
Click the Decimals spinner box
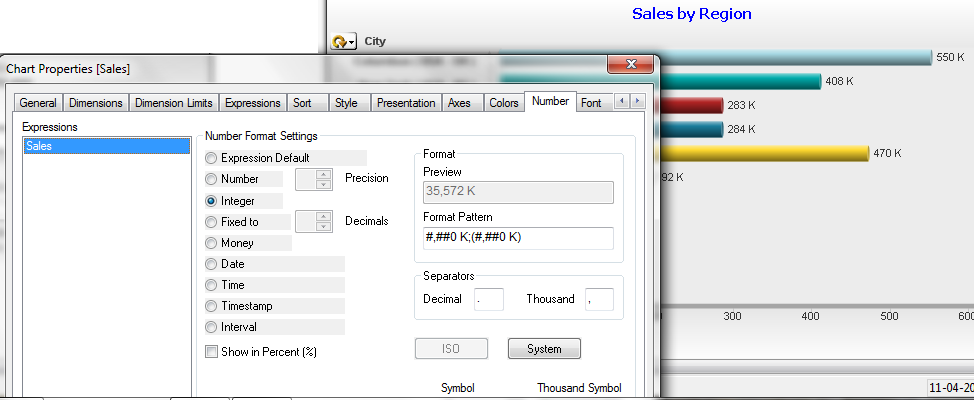(314, 222)
